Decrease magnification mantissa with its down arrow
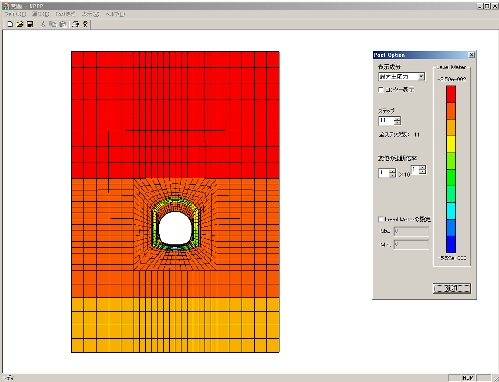The image size is (499, 382). [x=392, y=175]
